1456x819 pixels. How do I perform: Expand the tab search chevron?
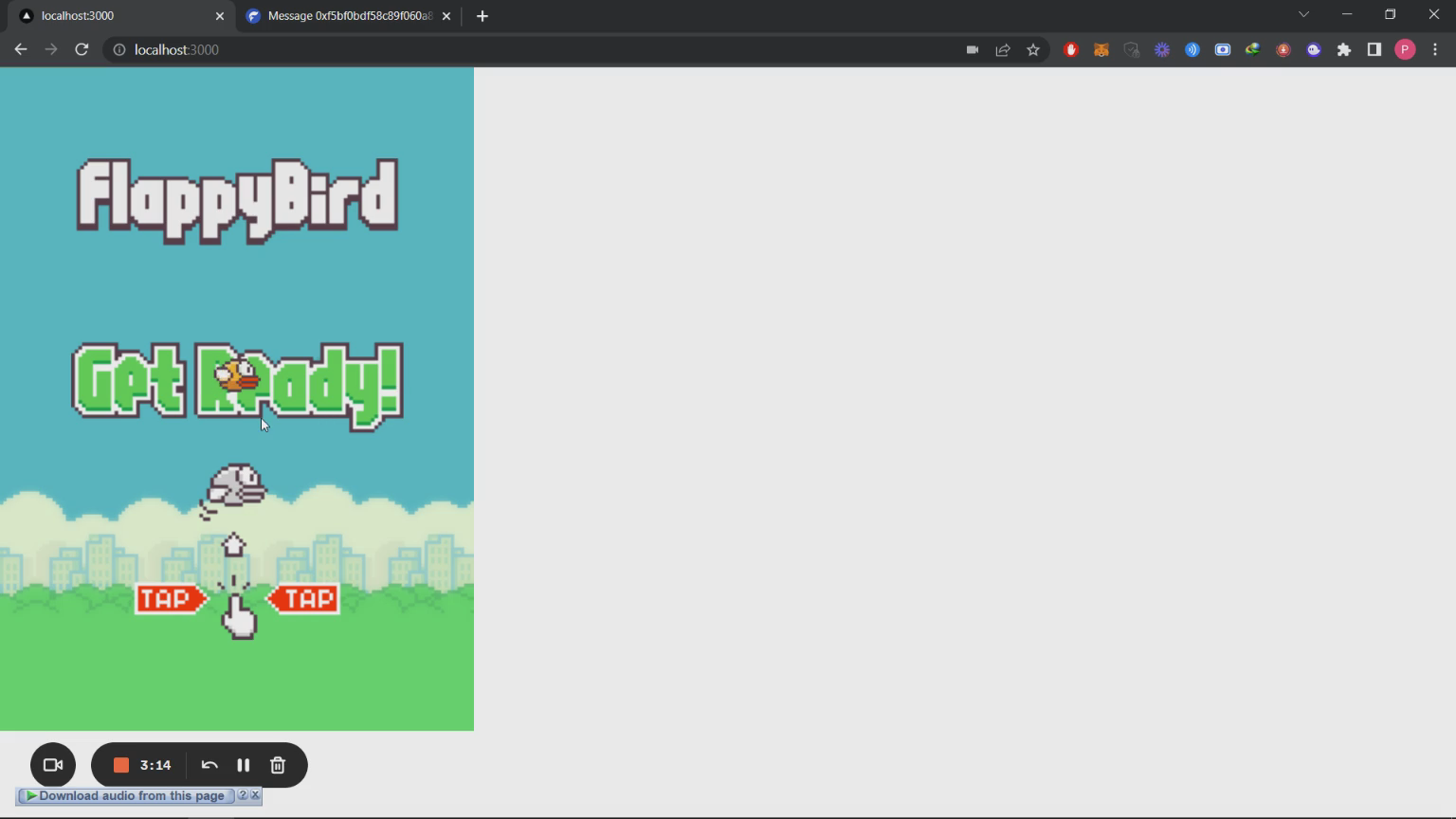[x=1303, y=14]
